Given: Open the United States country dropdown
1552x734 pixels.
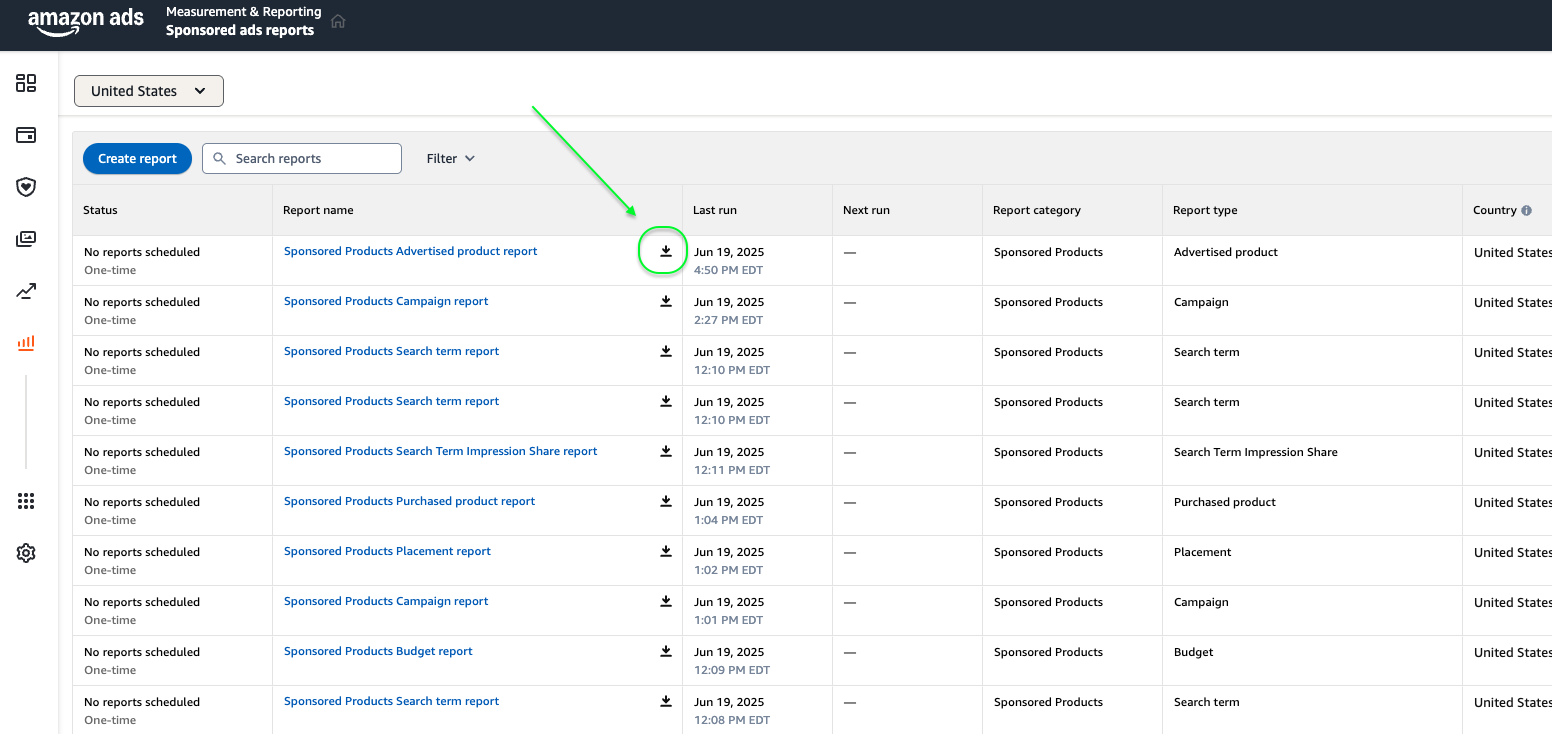Looking at the screenshot, I should tap(149, 91).
